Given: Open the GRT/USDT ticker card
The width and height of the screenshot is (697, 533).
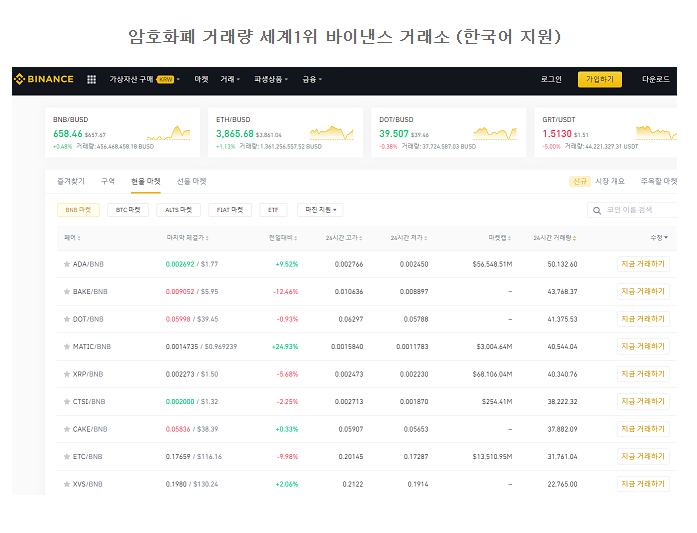Looking at the screenshot, I should click(x=605, y=132).
